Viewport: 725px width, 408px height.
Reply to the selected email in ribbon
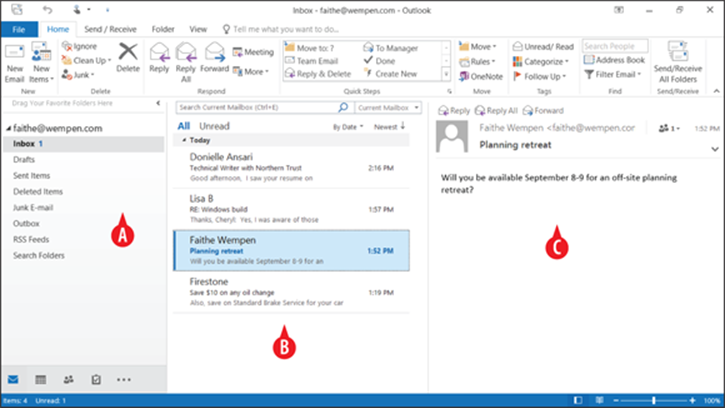coord(159,58)
